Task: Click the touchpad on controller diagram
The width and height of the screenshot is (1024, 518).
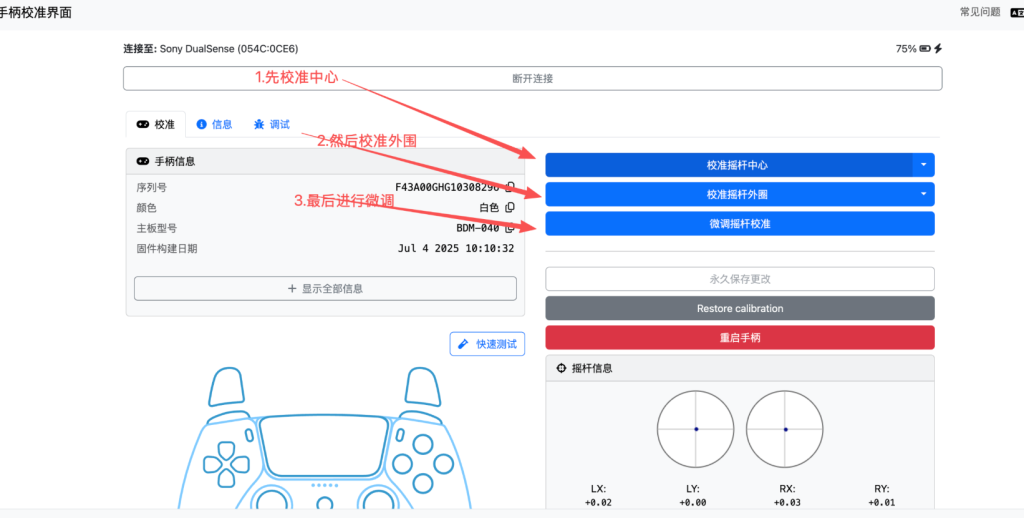Action: pos(325,444)
